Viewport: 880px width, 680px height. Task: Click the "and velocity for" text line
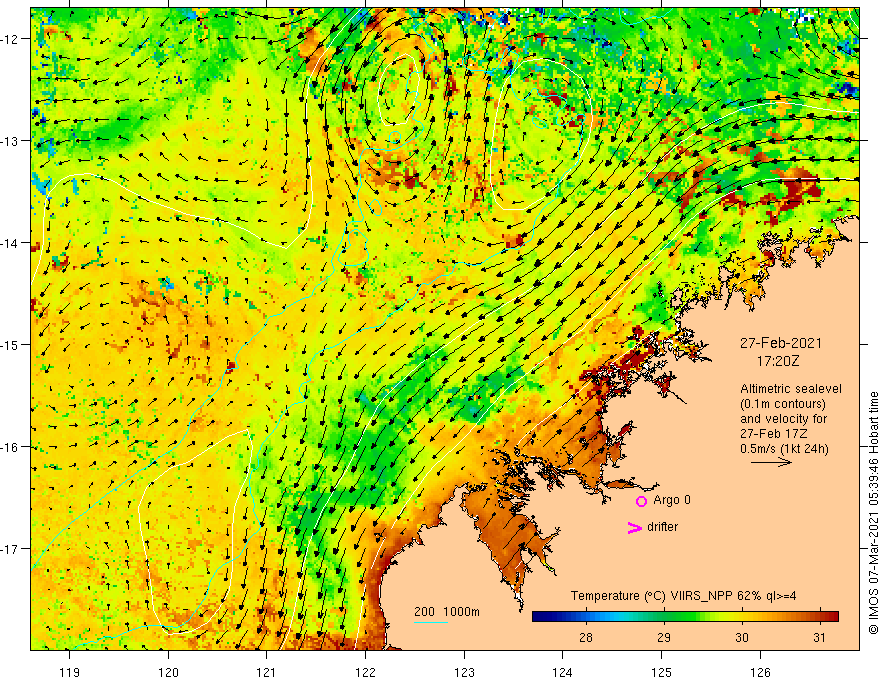click(783, 419)
